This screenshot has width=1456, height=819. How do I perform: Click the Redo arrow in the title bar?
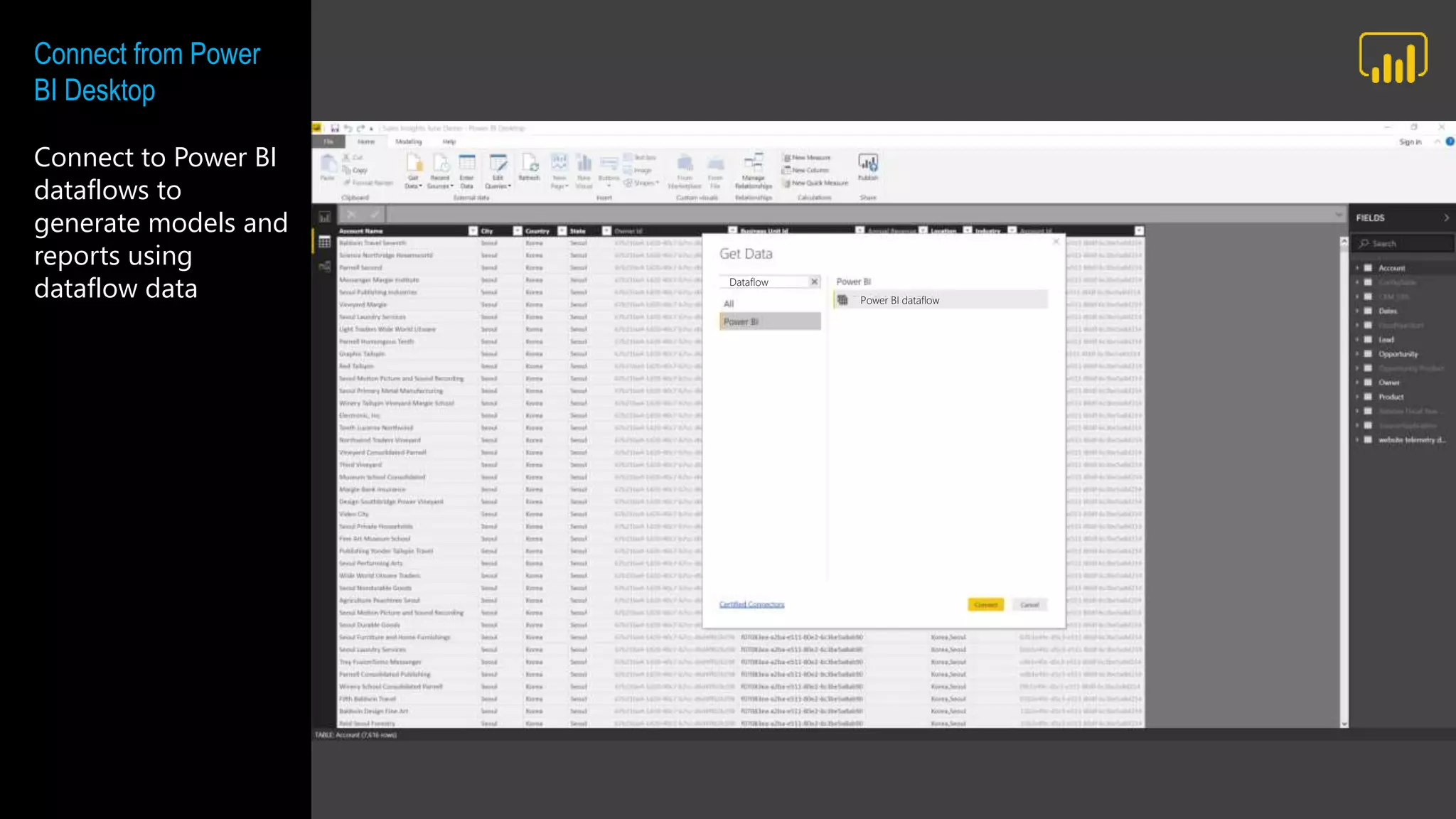point(360,128)
